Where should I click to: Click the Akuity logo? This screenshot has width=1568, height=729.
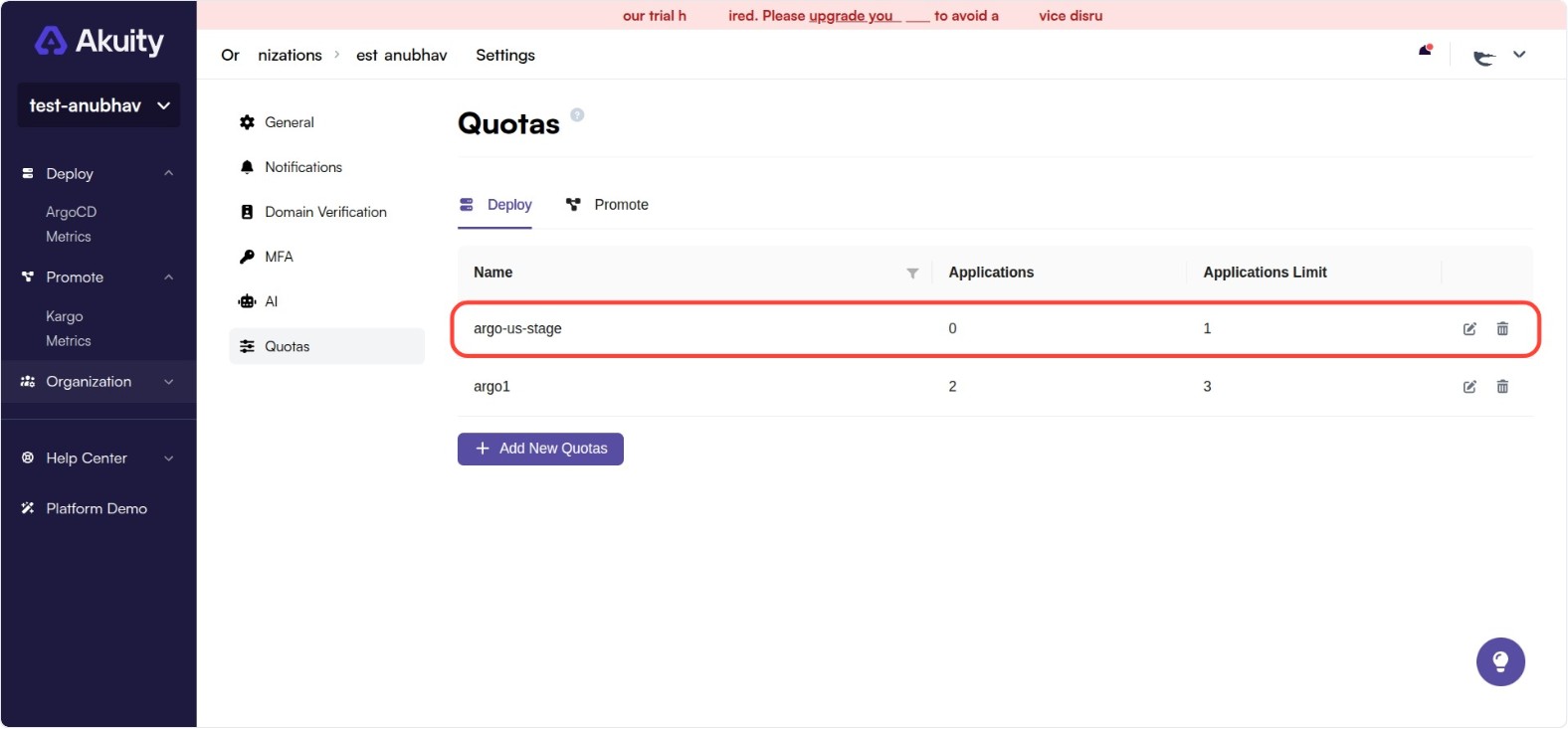pyautogui.click(x=98, y=41)
